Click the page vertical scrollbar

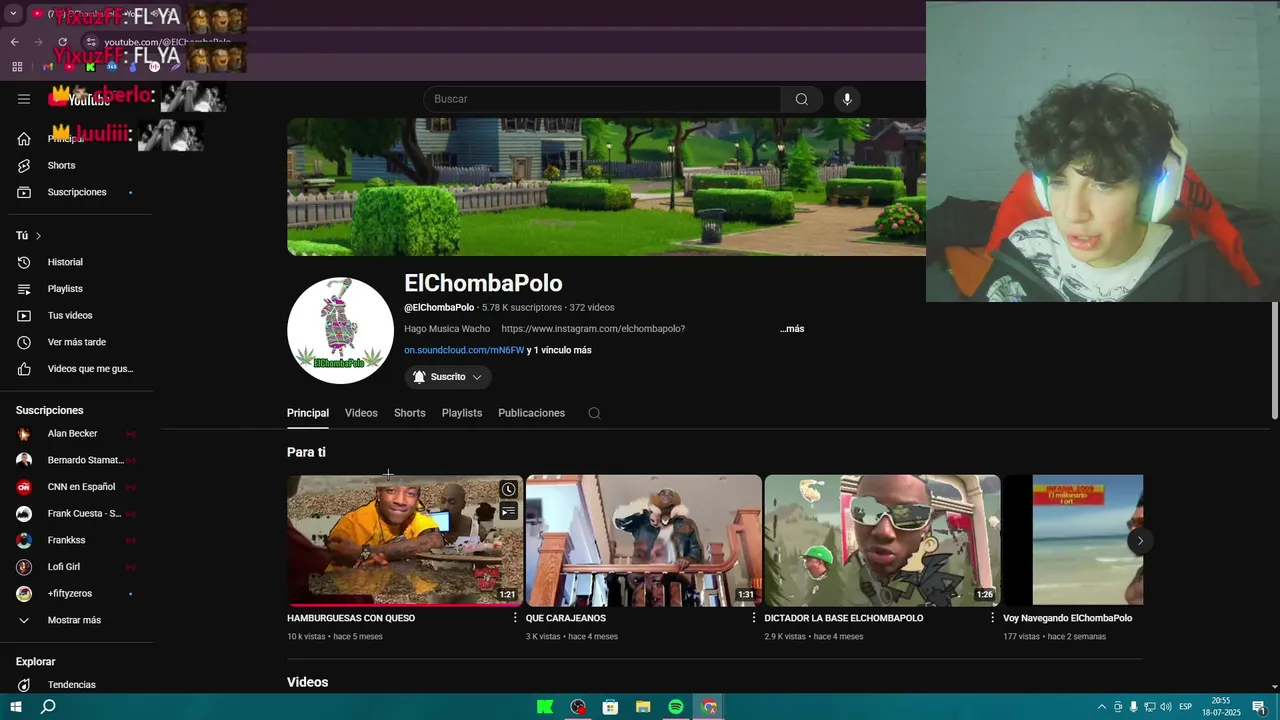click(1274, 360)
